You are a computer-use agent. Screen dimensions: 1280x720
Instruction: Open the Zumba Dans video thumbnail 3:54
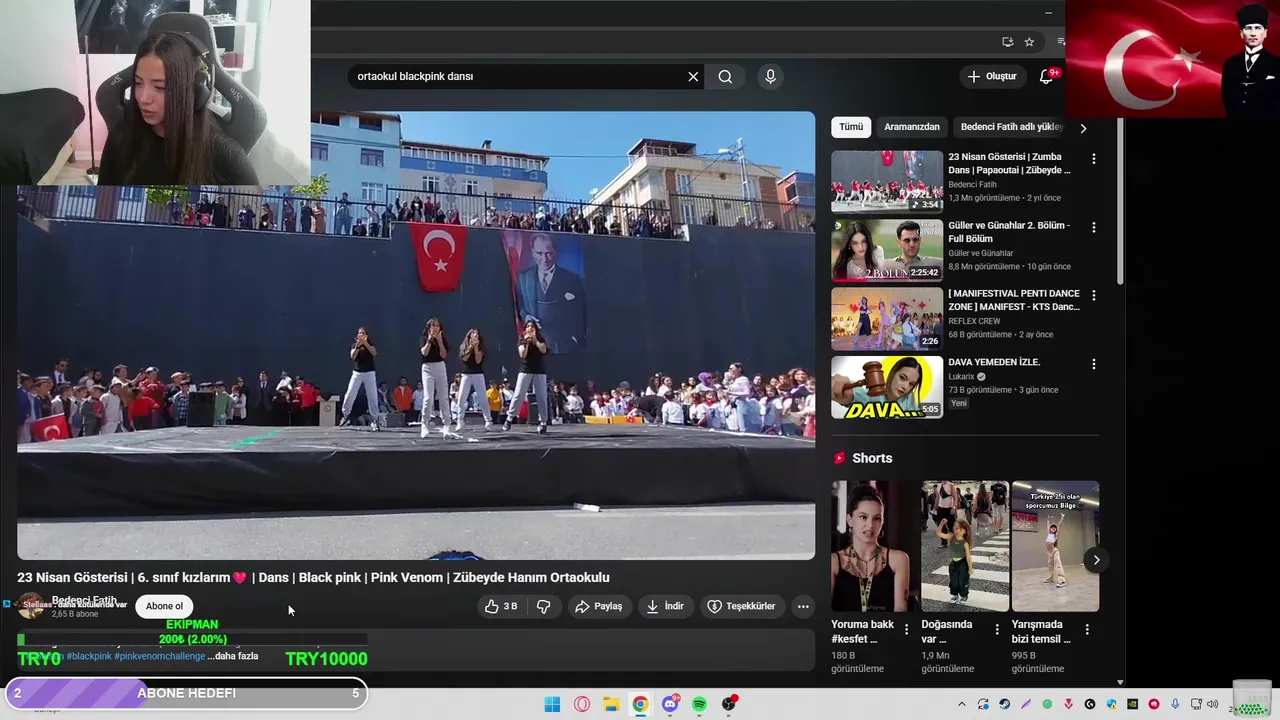click(x=887, y=181)
